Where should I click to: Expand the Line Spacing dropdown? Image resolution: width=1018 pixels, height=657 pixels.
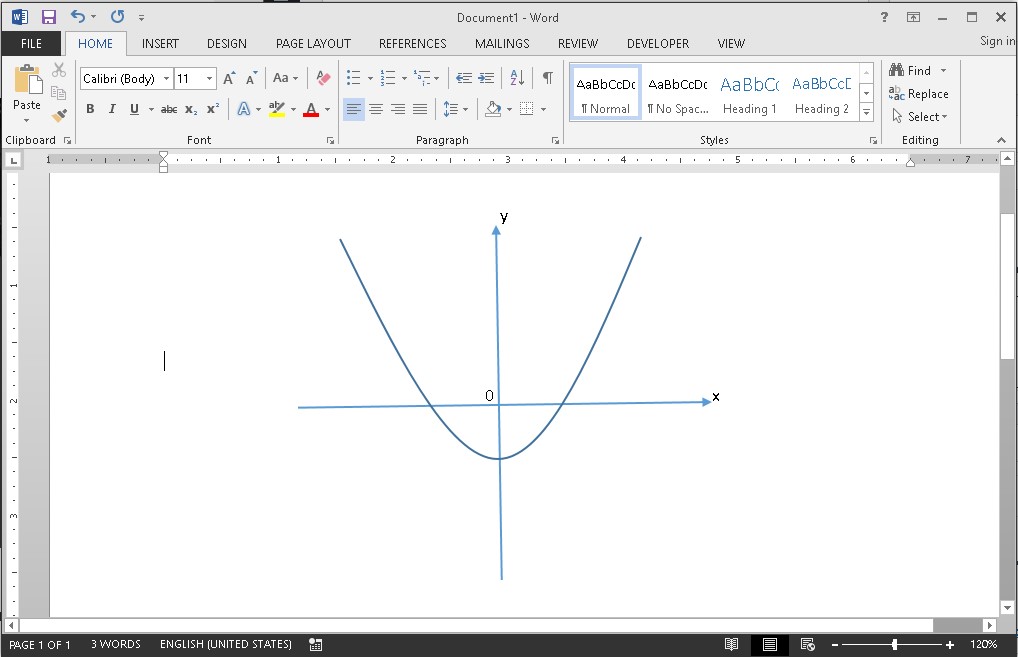pos(464,109)
